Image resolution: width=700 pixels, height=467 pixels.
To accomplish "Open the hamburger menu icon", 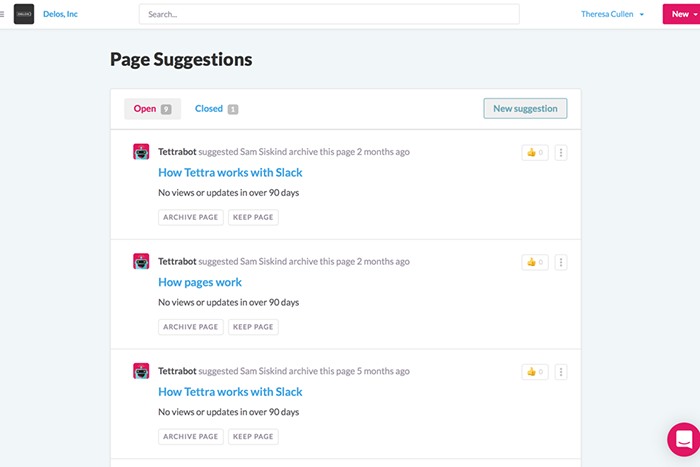I will point(2,14).
